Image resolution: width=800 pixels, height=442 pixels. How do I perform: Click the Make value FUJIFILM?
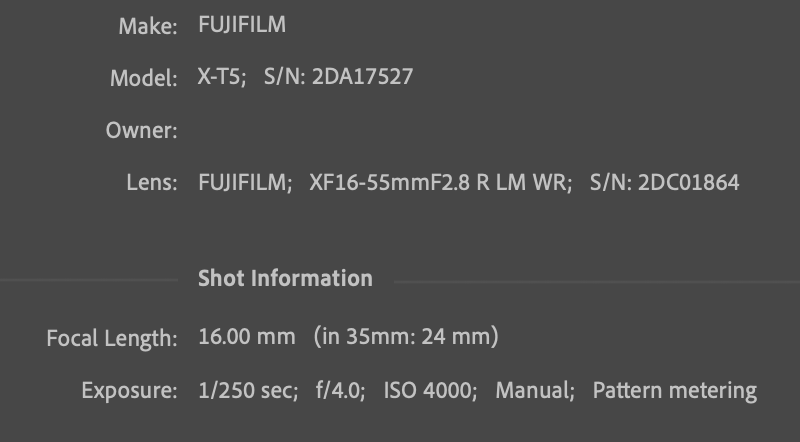[x=242, y=26]
